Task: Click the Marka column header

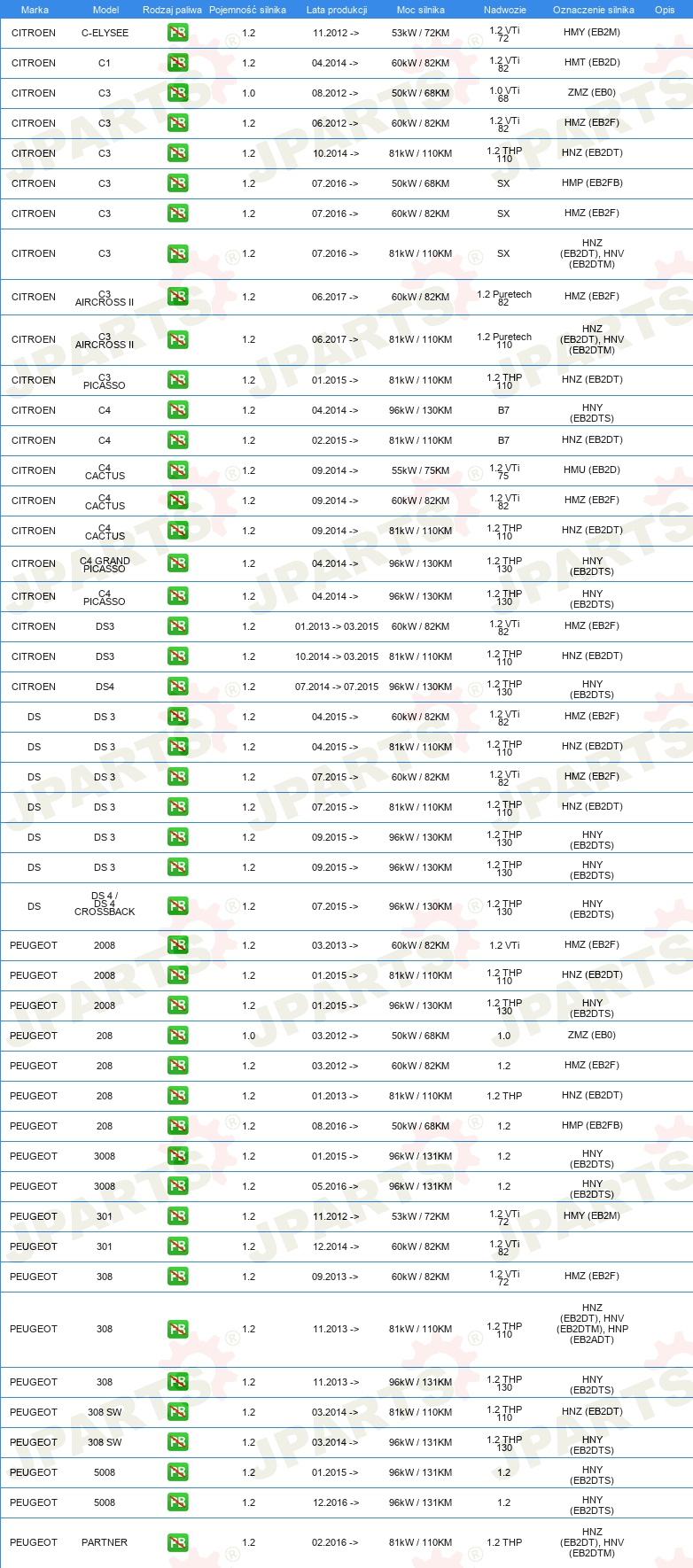Action: click(x=35, y=10)
